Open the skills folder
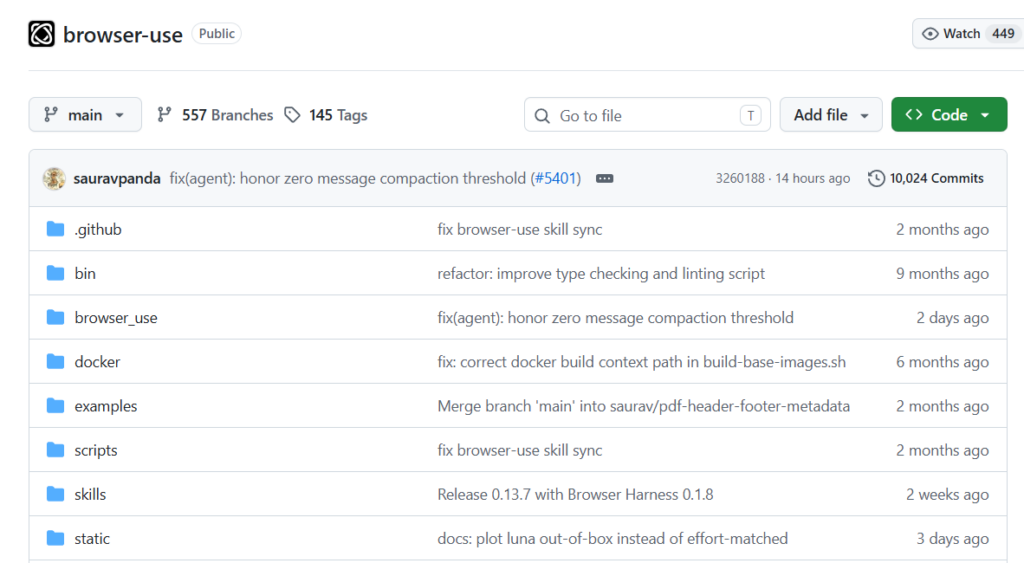This screenshot has height=563, width=1024. point(90,494)
